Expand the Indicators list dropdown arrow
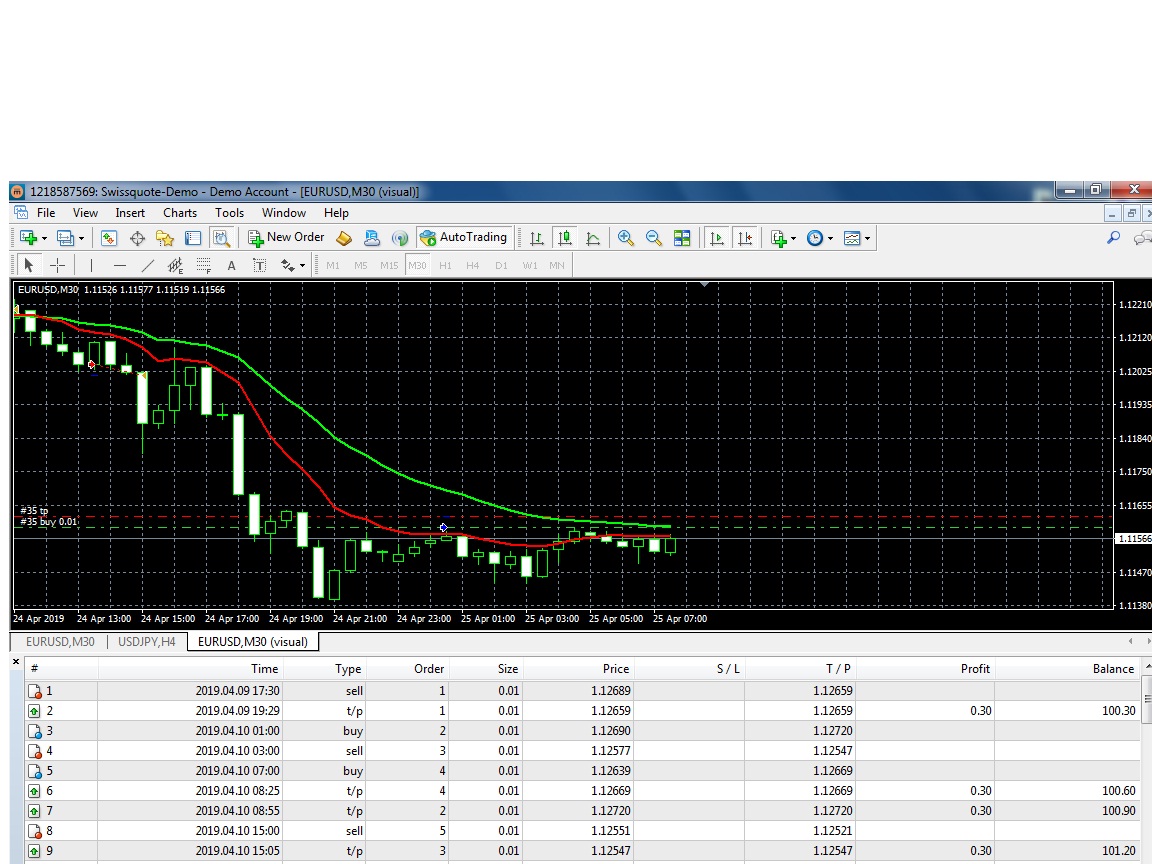This screenshot has width=1152, height=864. (x=793, y=238)
